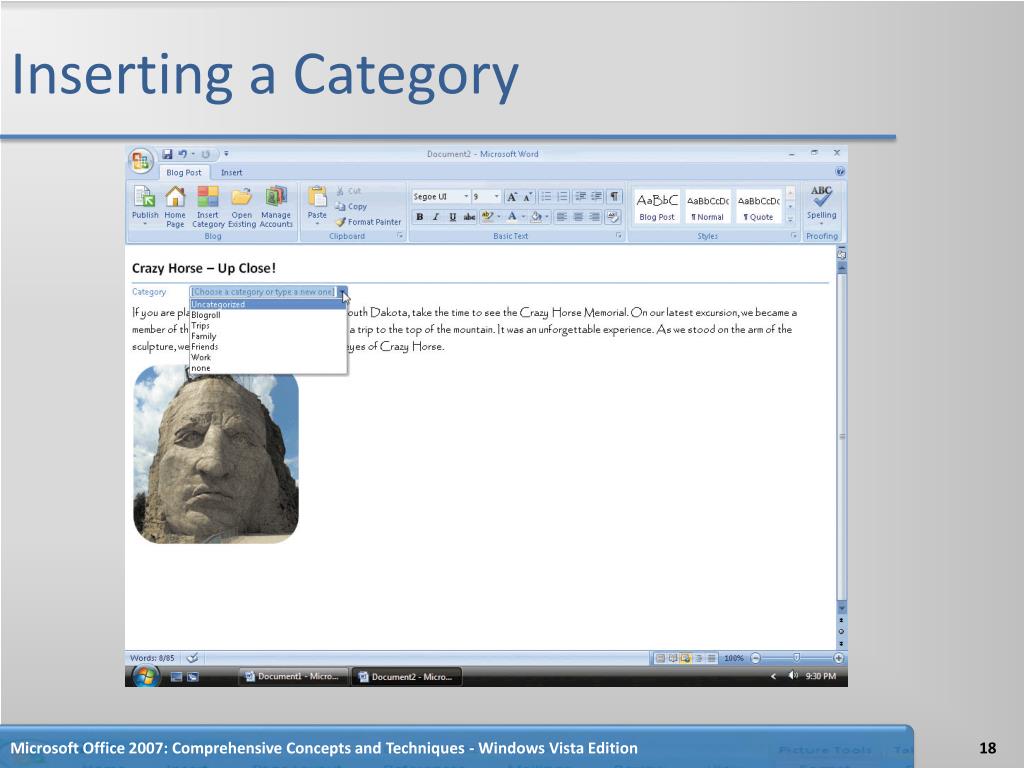Switch to the Insert tab
Viewport: 1024px width, 768px height.
(x=231, y=172)
